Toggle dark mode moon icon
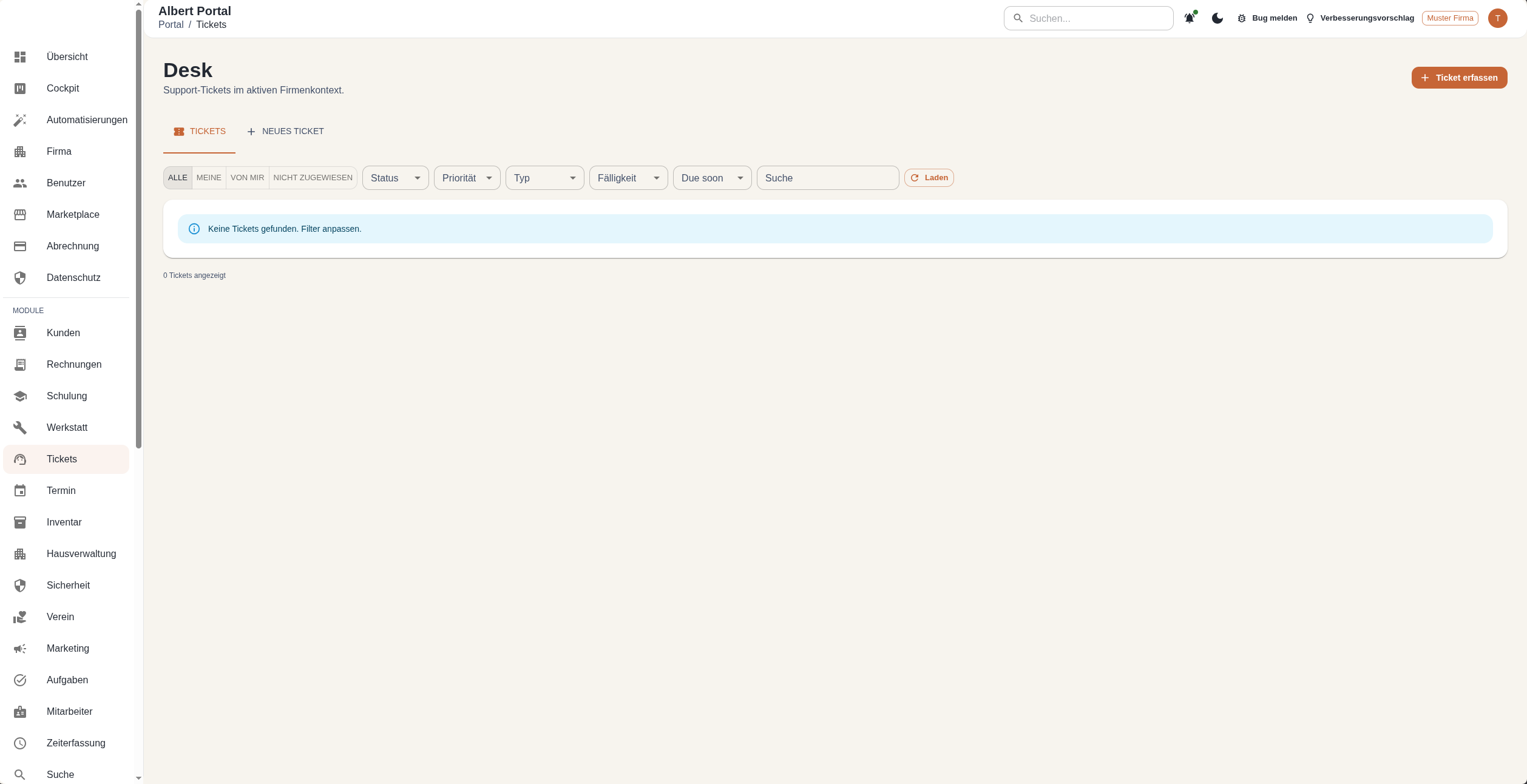Image resolution: width=1527 pixels, height=784 pixels. (1217, 18)
